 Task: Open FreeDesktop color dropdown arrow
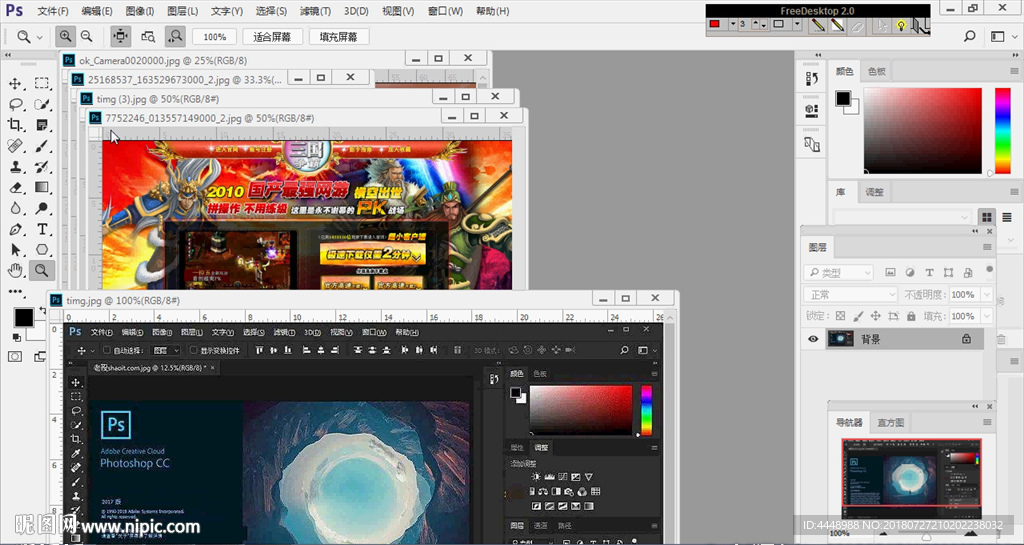pos(733,24)
